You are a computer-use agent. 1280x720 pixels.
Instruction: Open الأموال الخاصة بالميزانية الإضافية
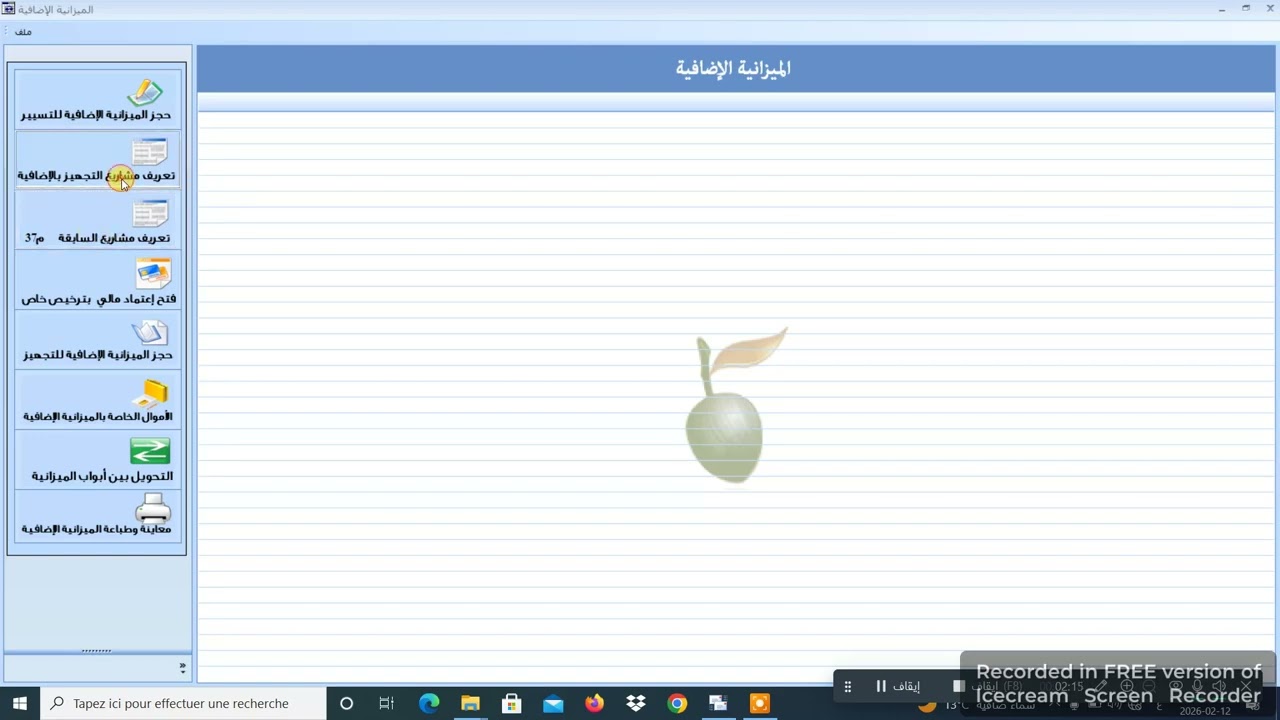click(97, 401)
